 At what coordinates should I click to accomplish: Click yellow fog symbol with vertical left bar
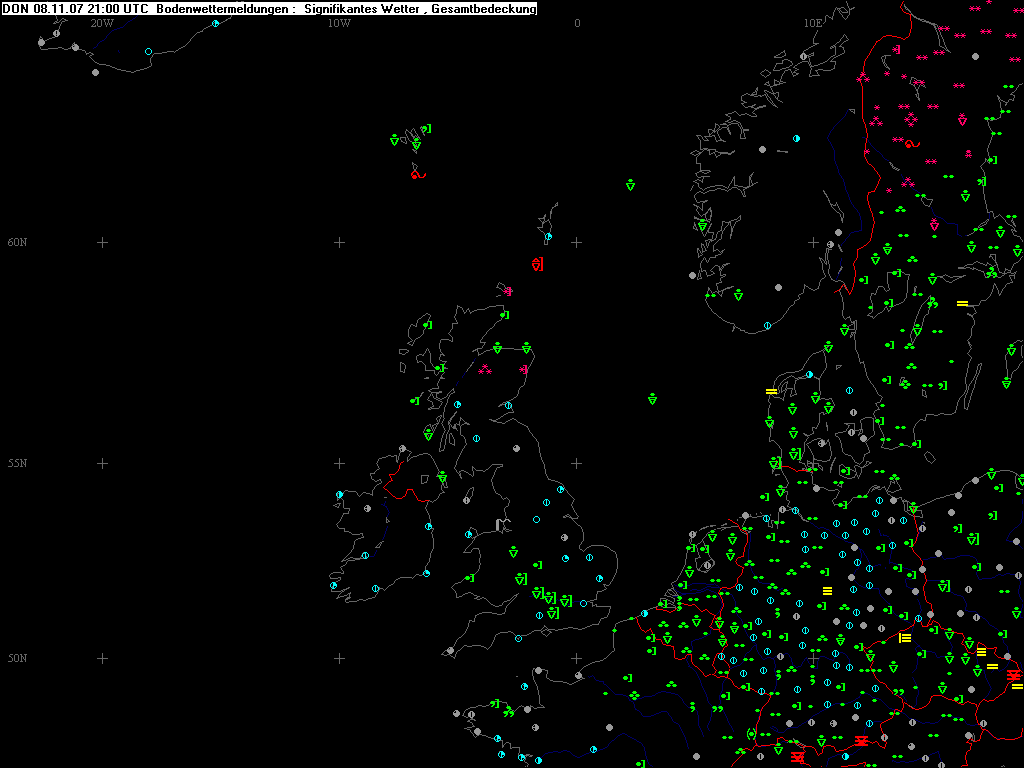904,638
